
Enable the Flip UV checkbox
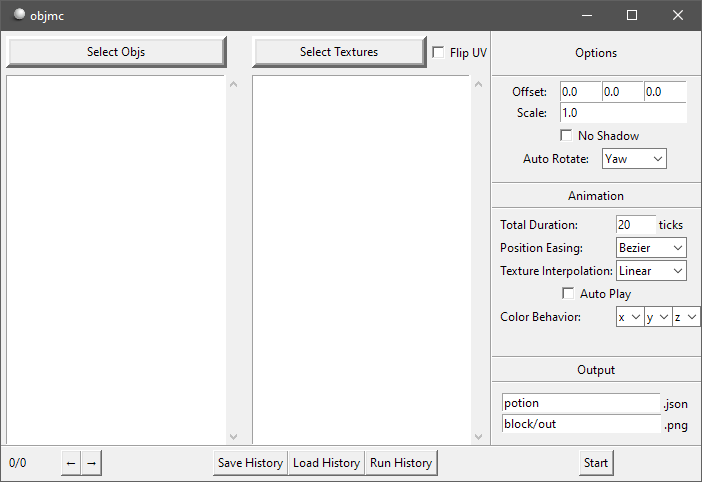(439, 52)
